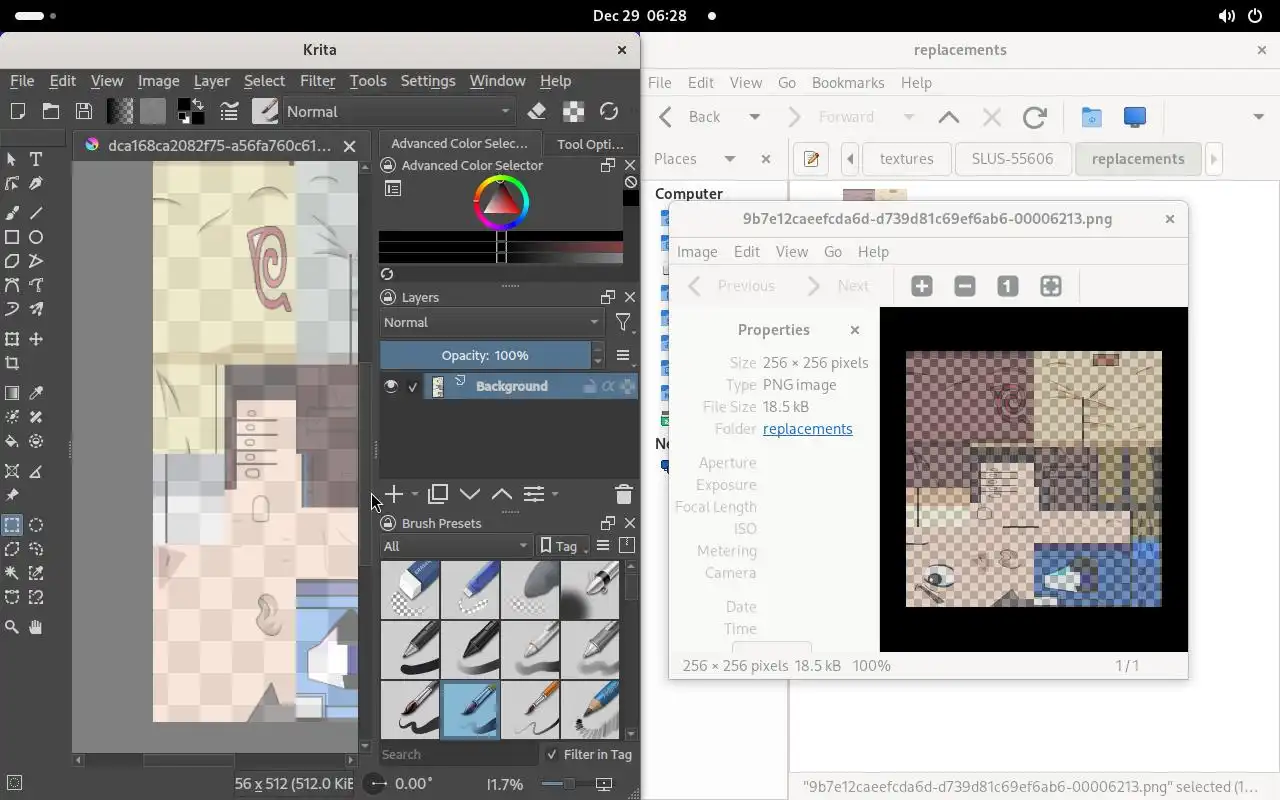Open Krita blending mode Normal dropdown
The image size is (1280, 800).
pyautogui.click(x=399, y=111)
